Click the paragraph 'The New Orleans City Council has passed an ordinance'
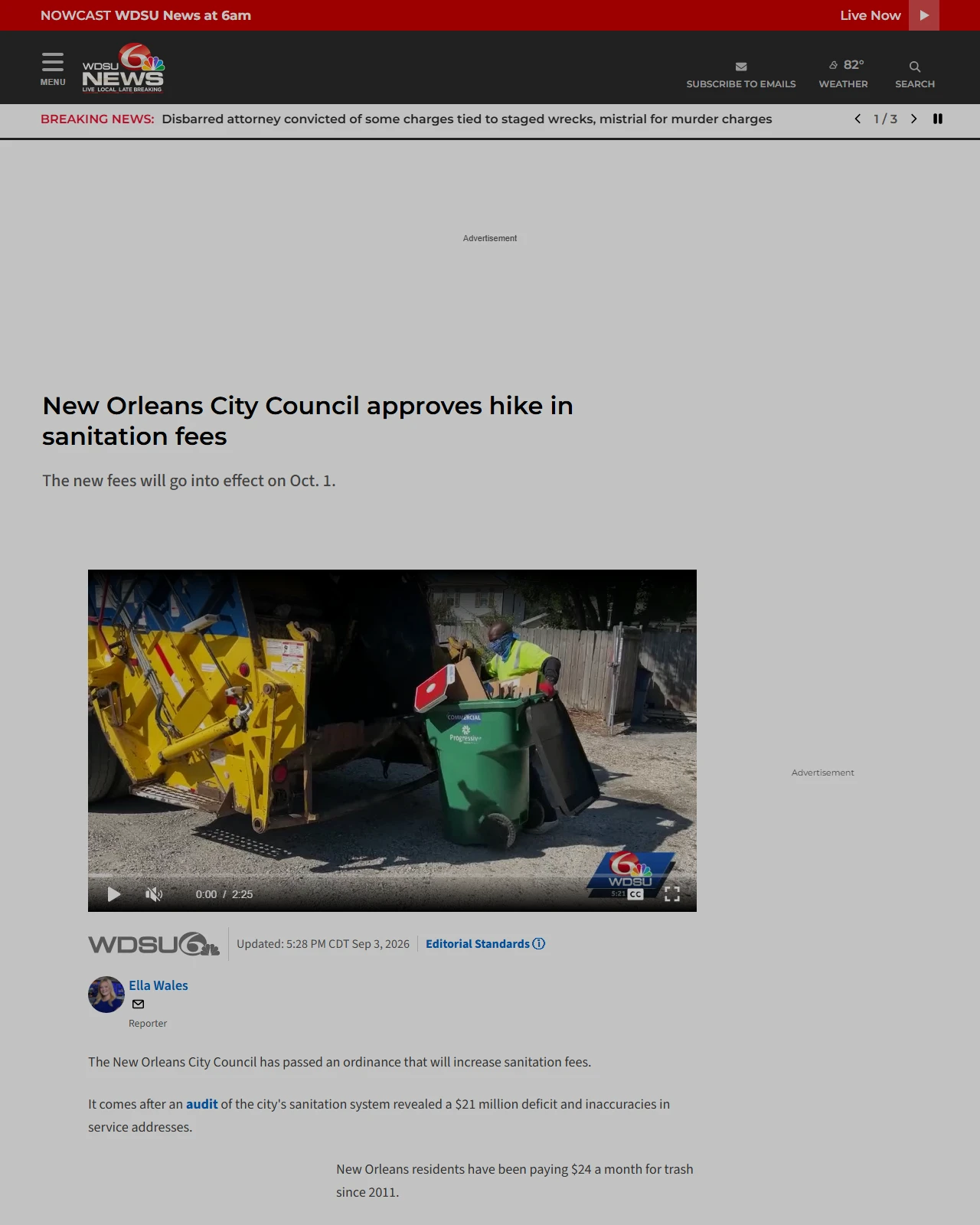This screenshot has height=1225, width=980. [339, 1062]
